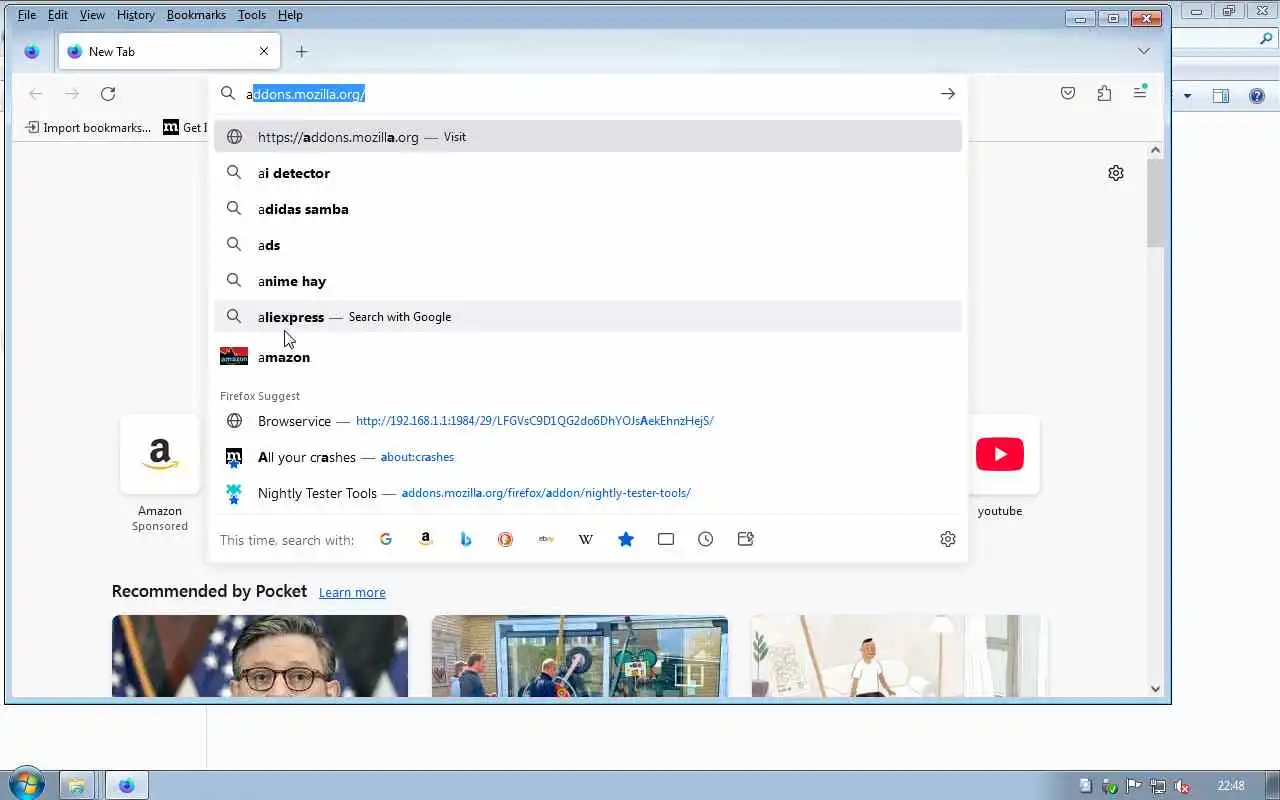Click the page scrollbar down arrow
Image resolution: width=1280 pixels, height=800 pixels.
(x=1155, y=688)
